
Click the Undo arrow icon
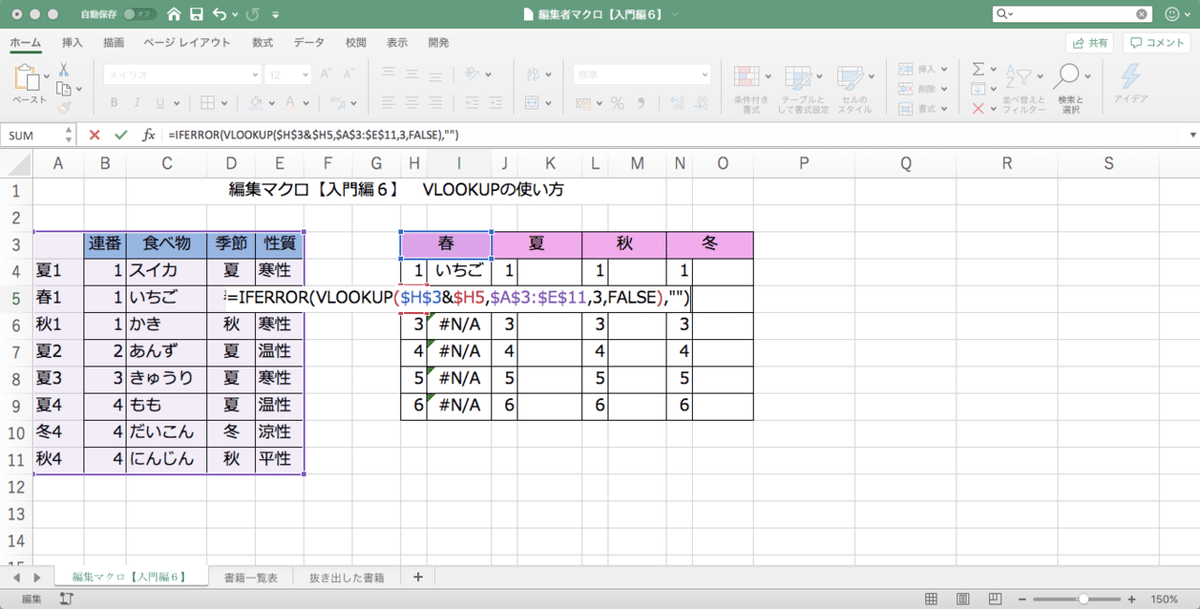(x=219, y=15)
